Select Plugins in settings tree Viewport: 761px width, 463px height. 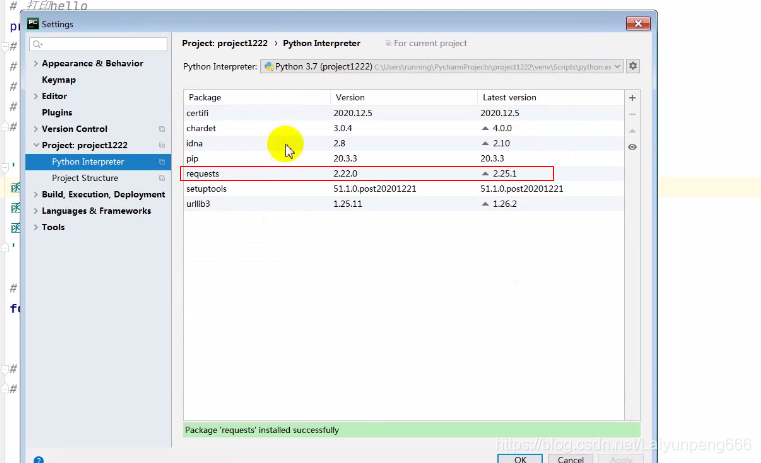(57, 113)
